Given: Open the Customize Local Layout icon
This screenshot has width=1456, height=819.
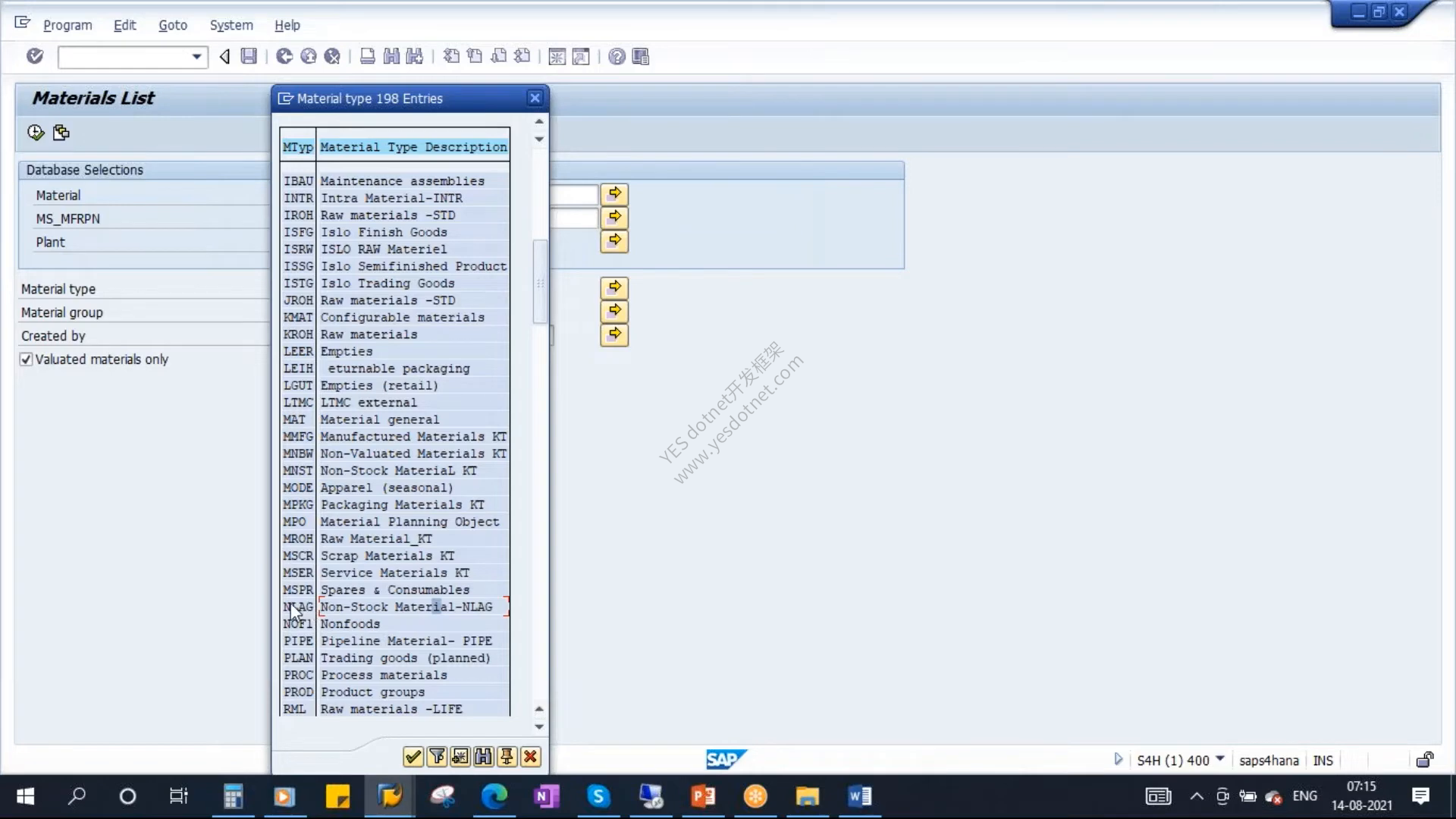Looking at the screenshot, I should [x=641, y=56].
